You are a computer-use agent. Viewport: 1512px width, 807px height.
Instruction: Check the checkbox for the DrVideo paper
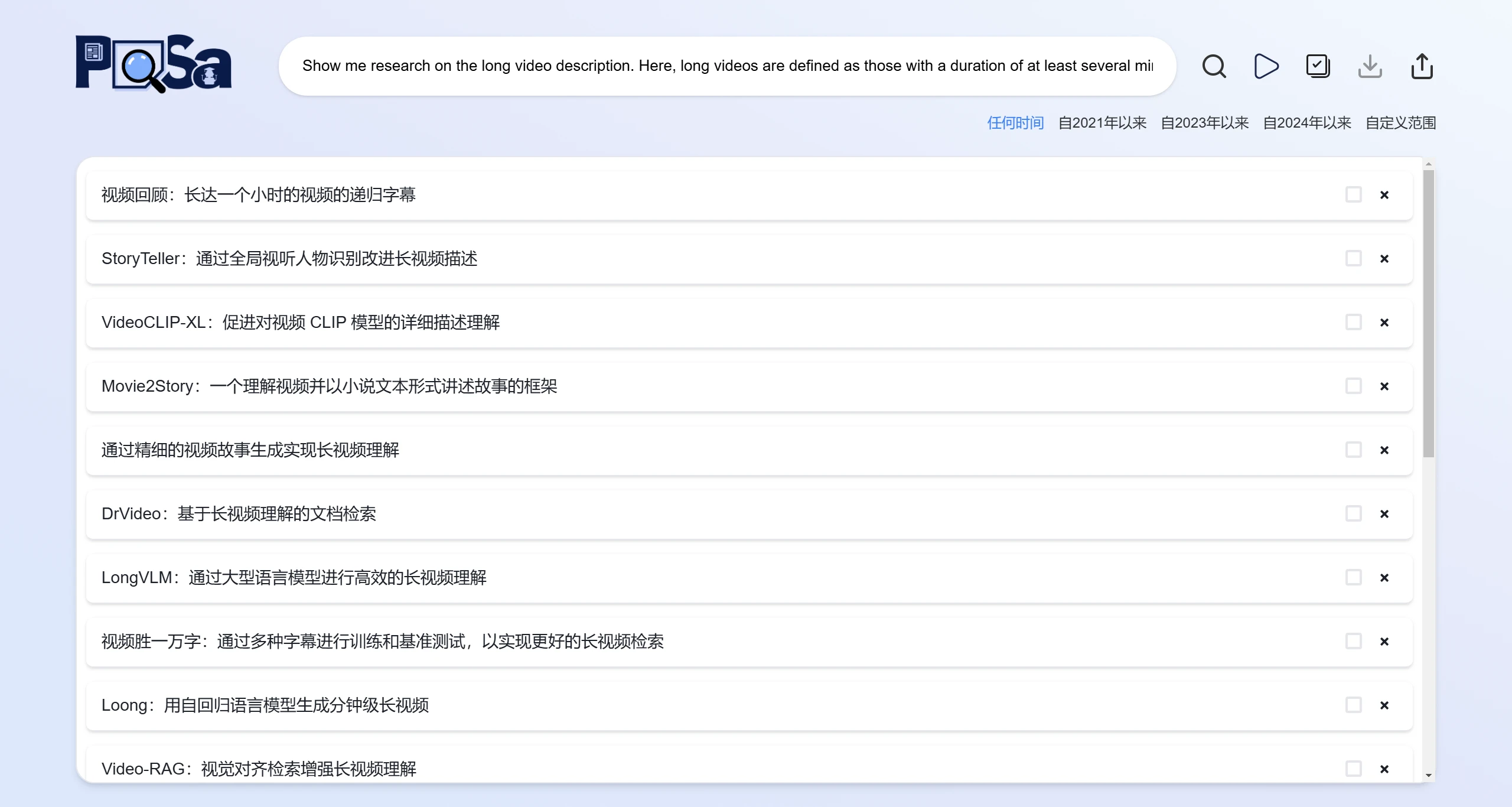tap(1353, 513)
